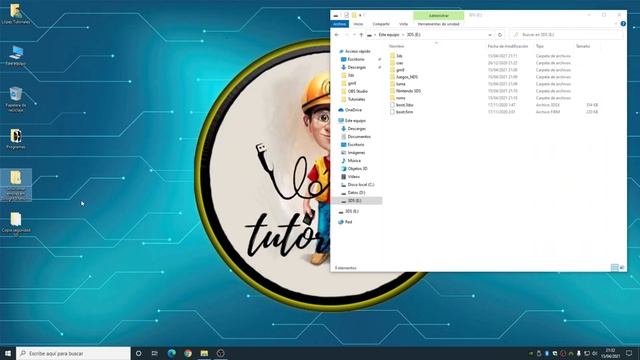The height and width of the screenshot is (360, 640).
Task: Select the Copia seguridad desktop file
Action: (16, 224)
